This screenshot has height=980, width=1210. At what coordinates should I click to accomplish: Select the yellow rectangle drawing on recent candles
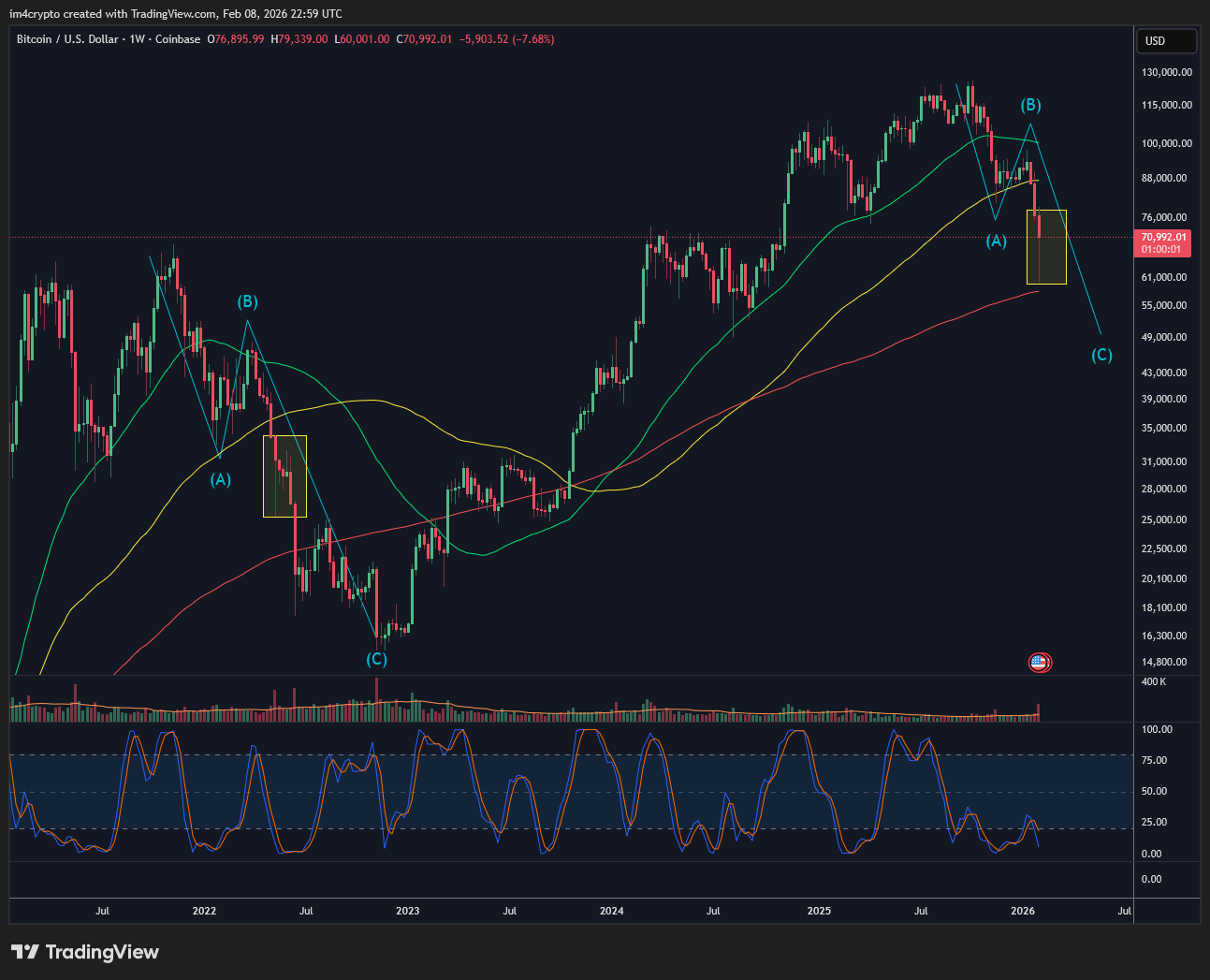1044,246
